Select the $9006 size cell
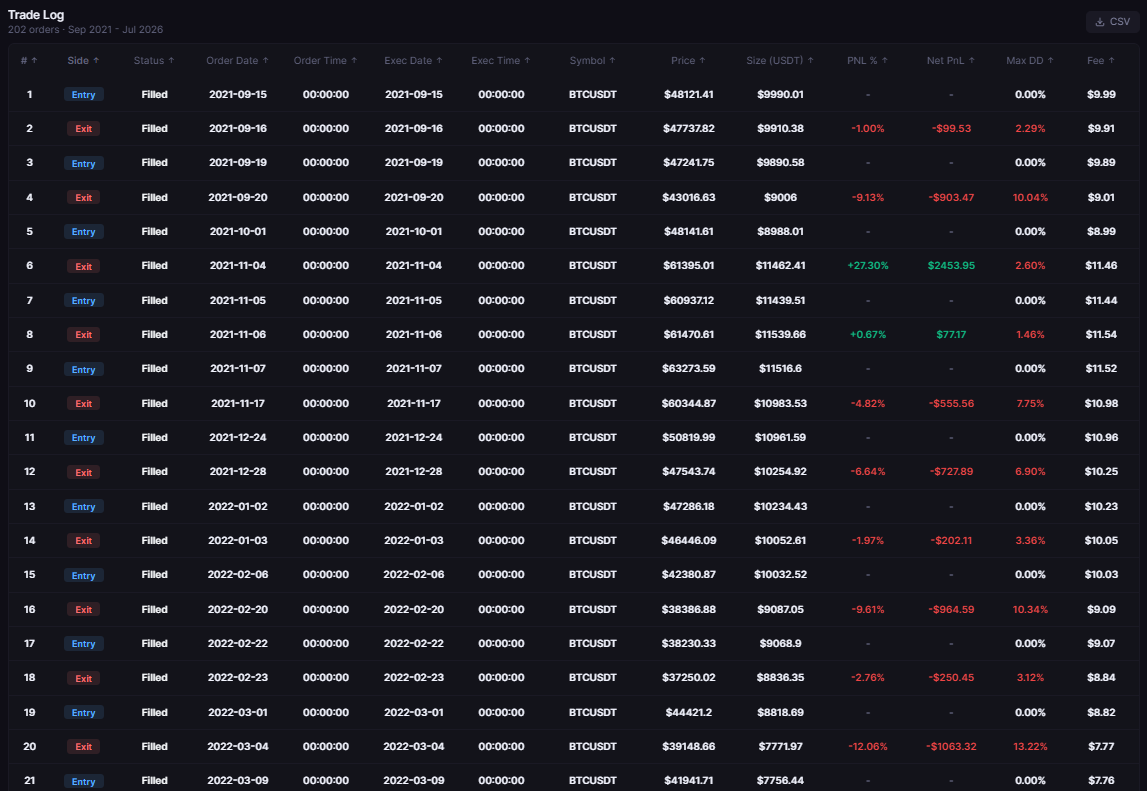 (781, 198)
